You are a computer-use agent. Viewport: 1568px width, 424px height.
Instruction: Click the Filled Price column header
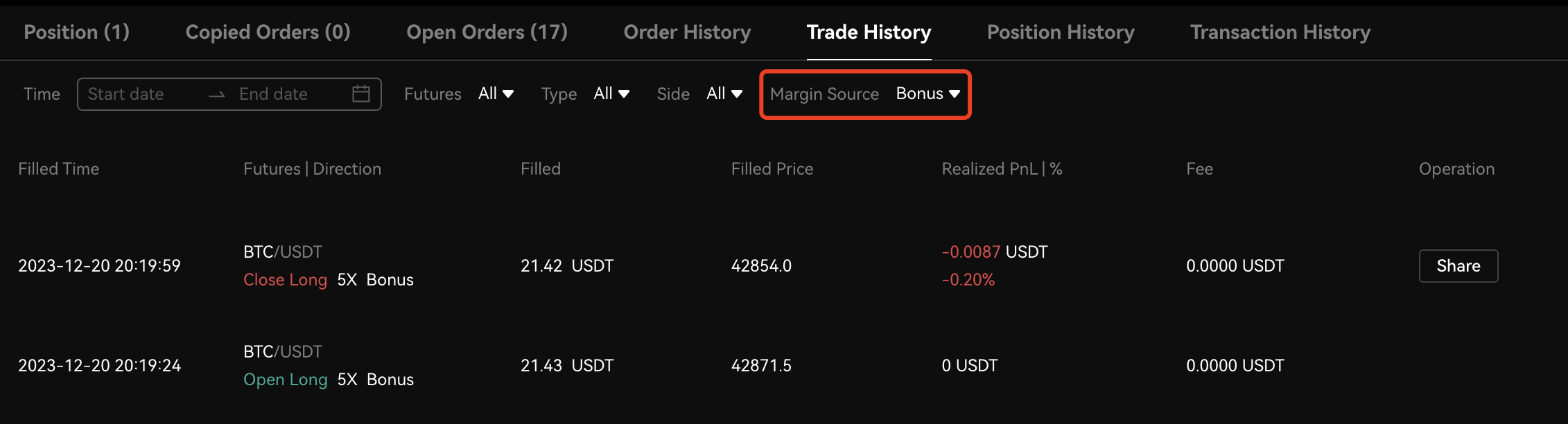point(772,168)
